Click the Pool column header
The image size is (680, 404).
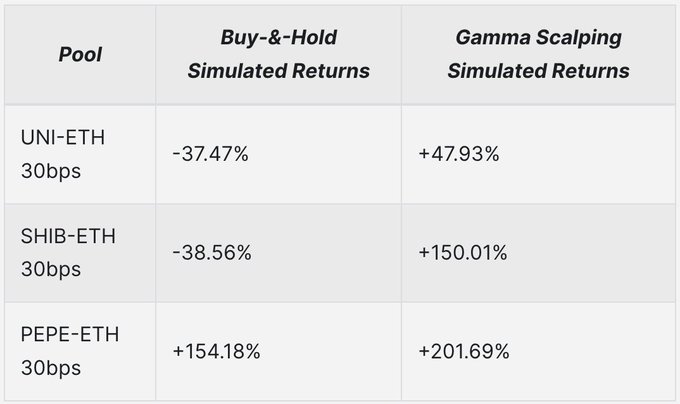(x=78, y=56)
